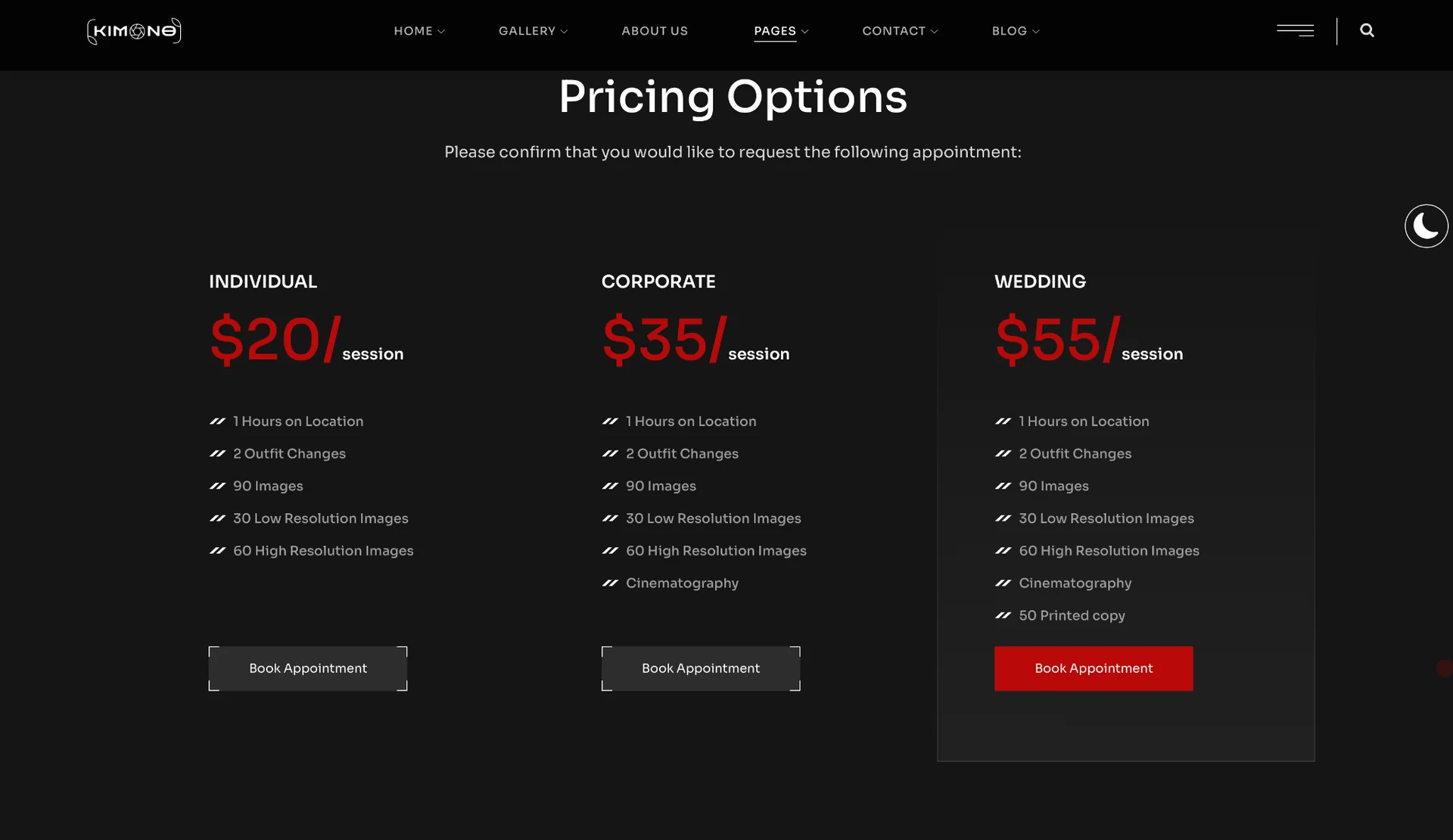The image size is (1453, 840).
Task: Toggle dark mode with moon button
Action: tap(1426, 226)
